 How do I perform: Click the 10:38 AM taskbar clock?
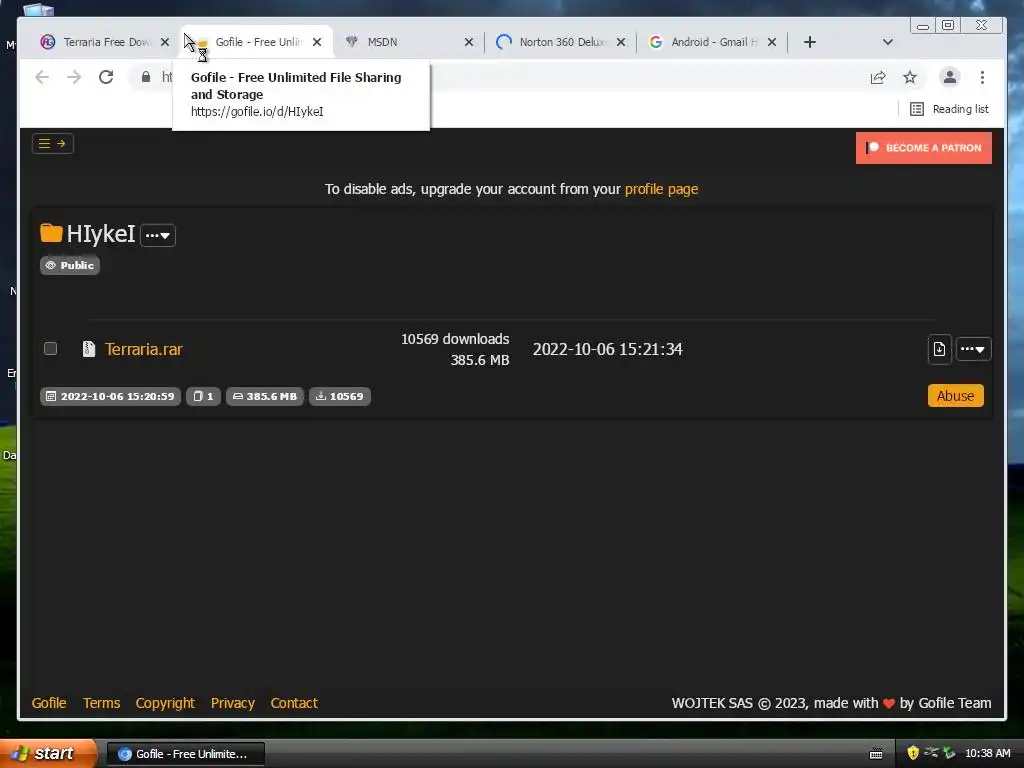coord(987,754)
